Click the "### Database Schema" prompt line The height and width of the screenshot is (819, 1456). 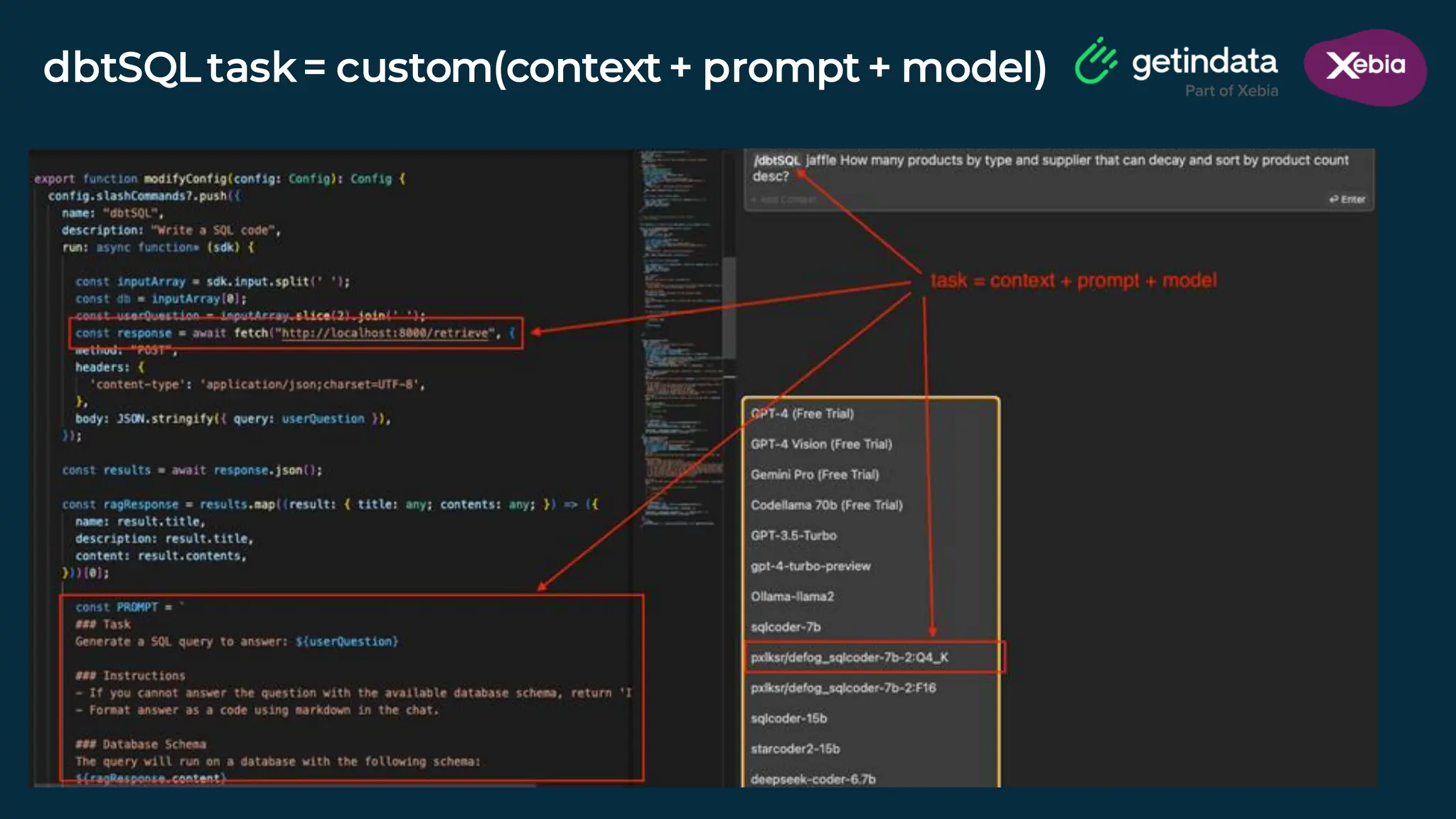(141, 744)
